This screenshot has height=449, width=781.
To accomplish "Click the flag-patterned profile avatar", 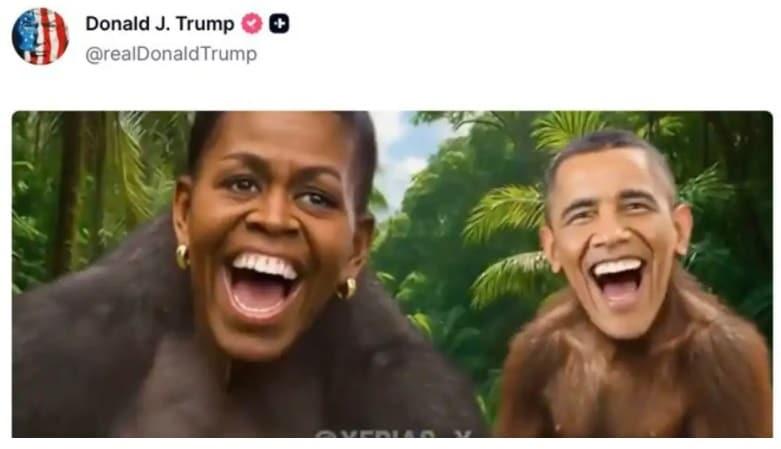I will pos(40,36).
